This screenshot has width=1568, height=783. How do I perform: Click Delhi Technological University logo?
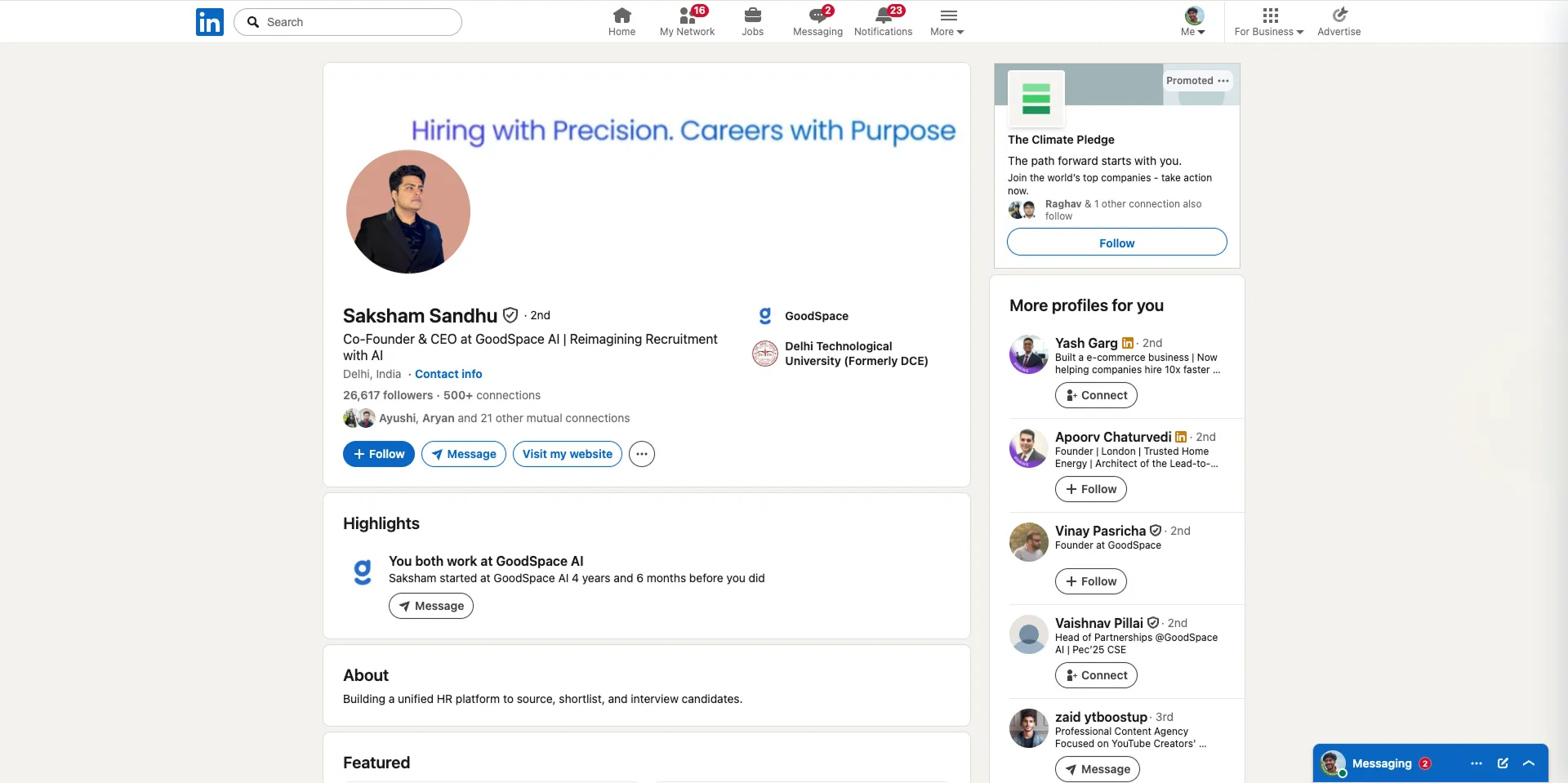pyautogui.click(x=765, y=354)
